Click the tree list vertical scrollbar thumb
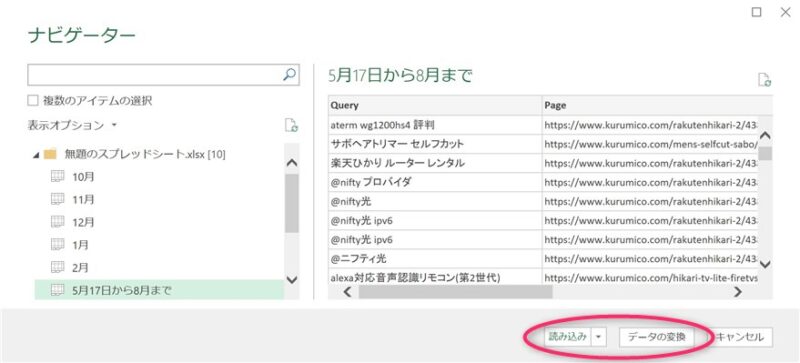 (x=291, y=203)
